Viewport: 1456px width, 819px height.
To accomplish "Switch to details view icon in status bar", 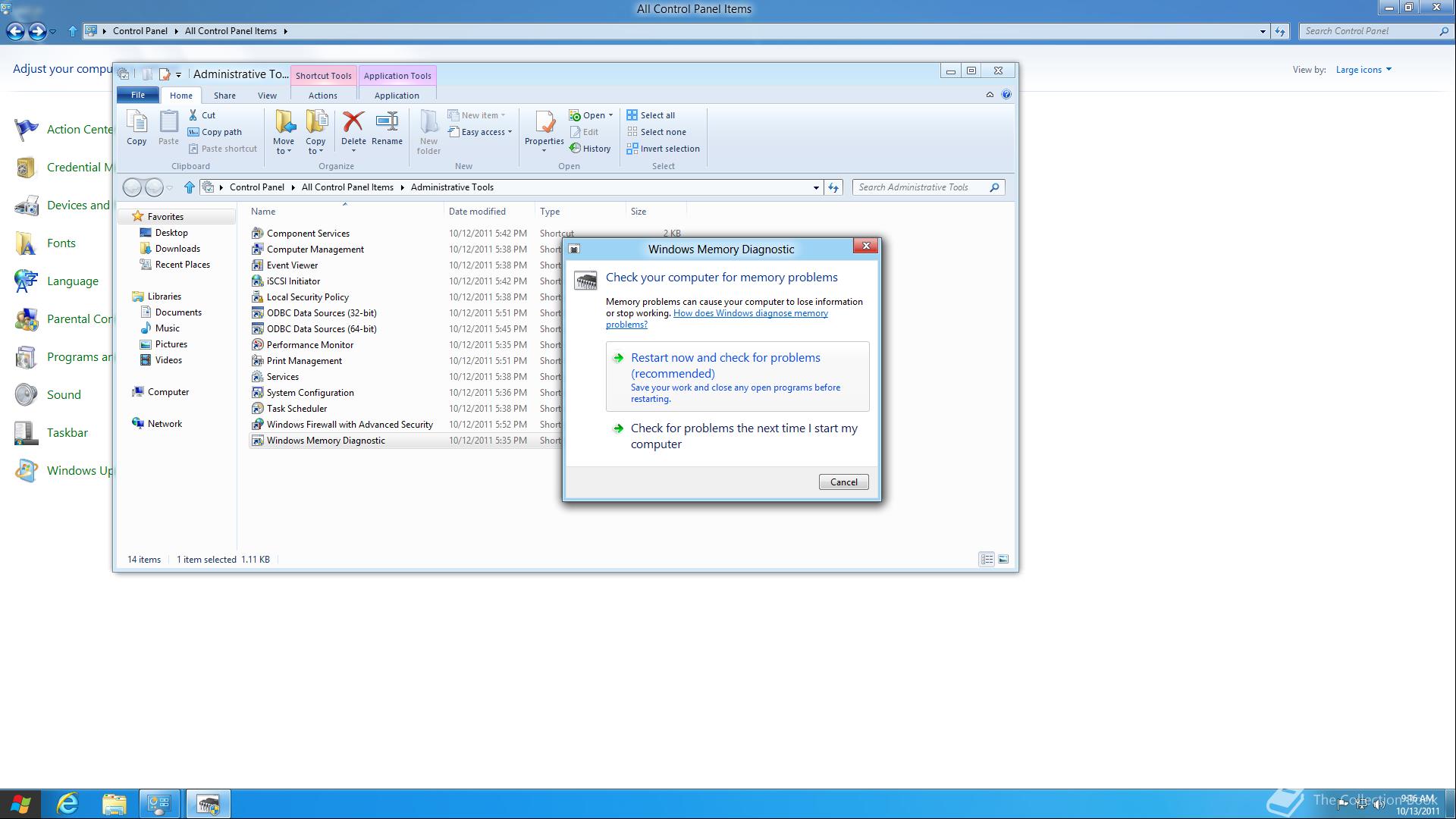I will point(987,560).
